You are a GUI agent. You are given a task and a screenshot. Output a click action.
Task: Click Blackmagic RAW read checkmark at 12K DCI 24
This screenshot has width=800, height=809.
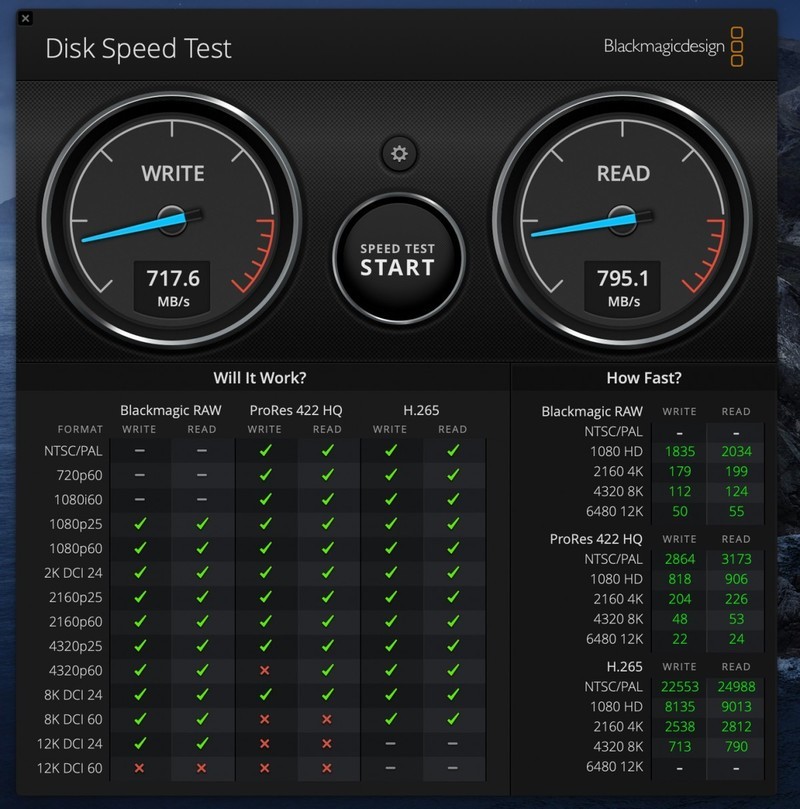[202, 743]
